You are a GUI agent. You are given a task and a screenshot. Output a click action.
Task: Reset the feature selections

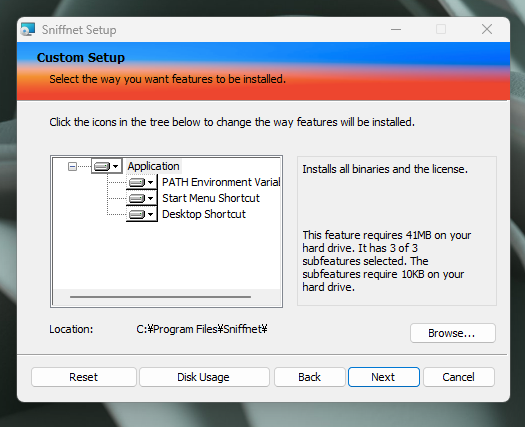84,377
